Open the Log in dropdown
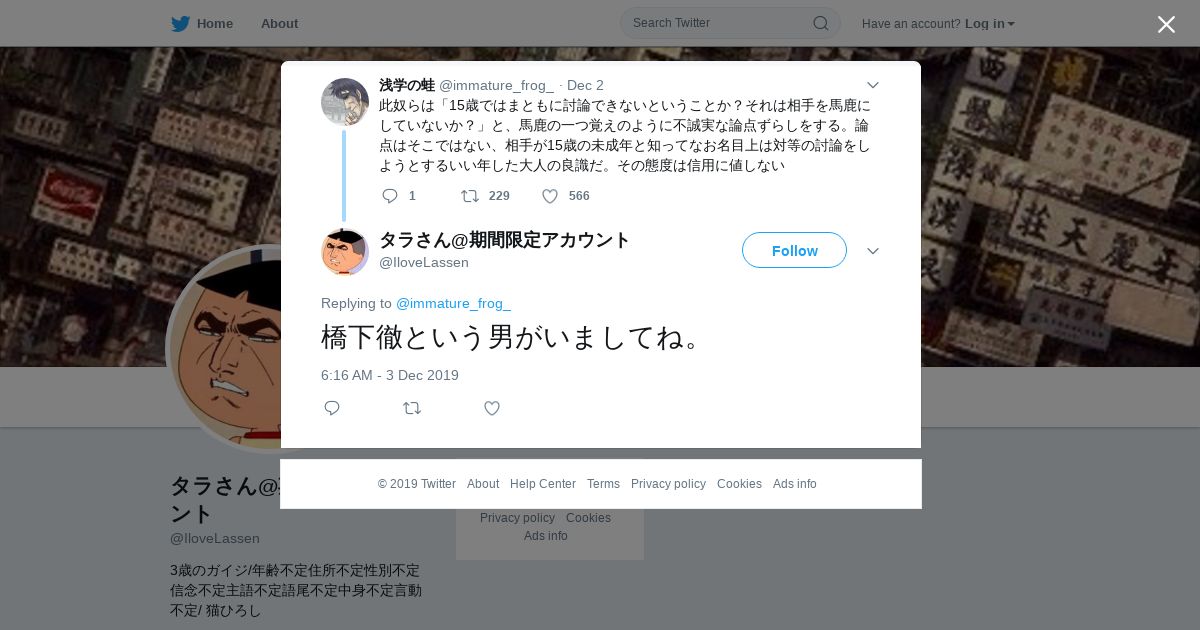Image resolution: width=1200 pixels, height=630 pixels. point(989,23)
